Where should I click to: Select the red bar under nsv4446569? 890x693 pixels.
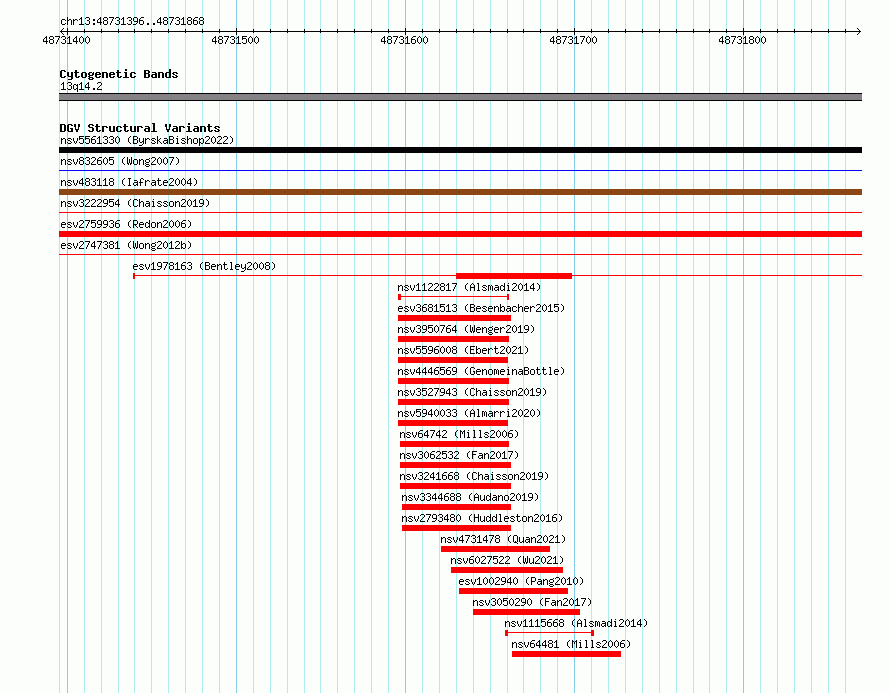454,381
